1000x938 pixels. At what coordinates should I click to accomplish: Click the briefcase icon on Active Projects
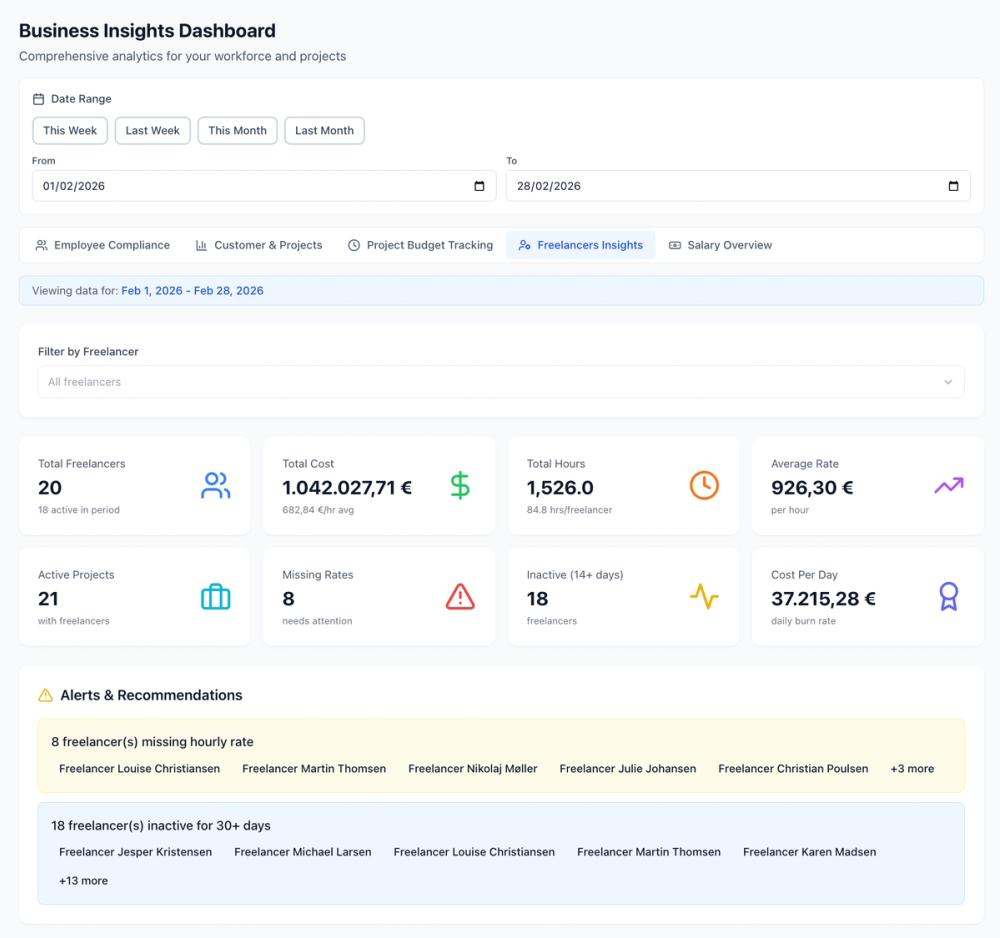click(x=216, y=597)
